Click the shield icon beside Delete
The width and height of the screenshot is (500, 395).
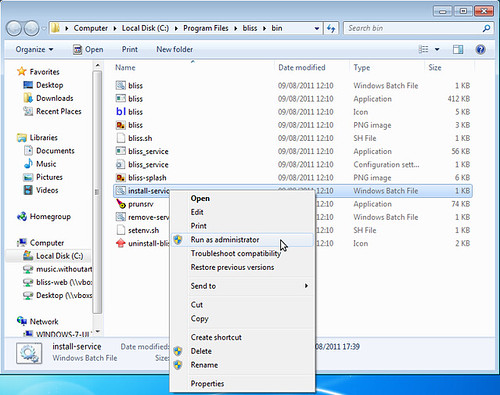pos(178,351)
